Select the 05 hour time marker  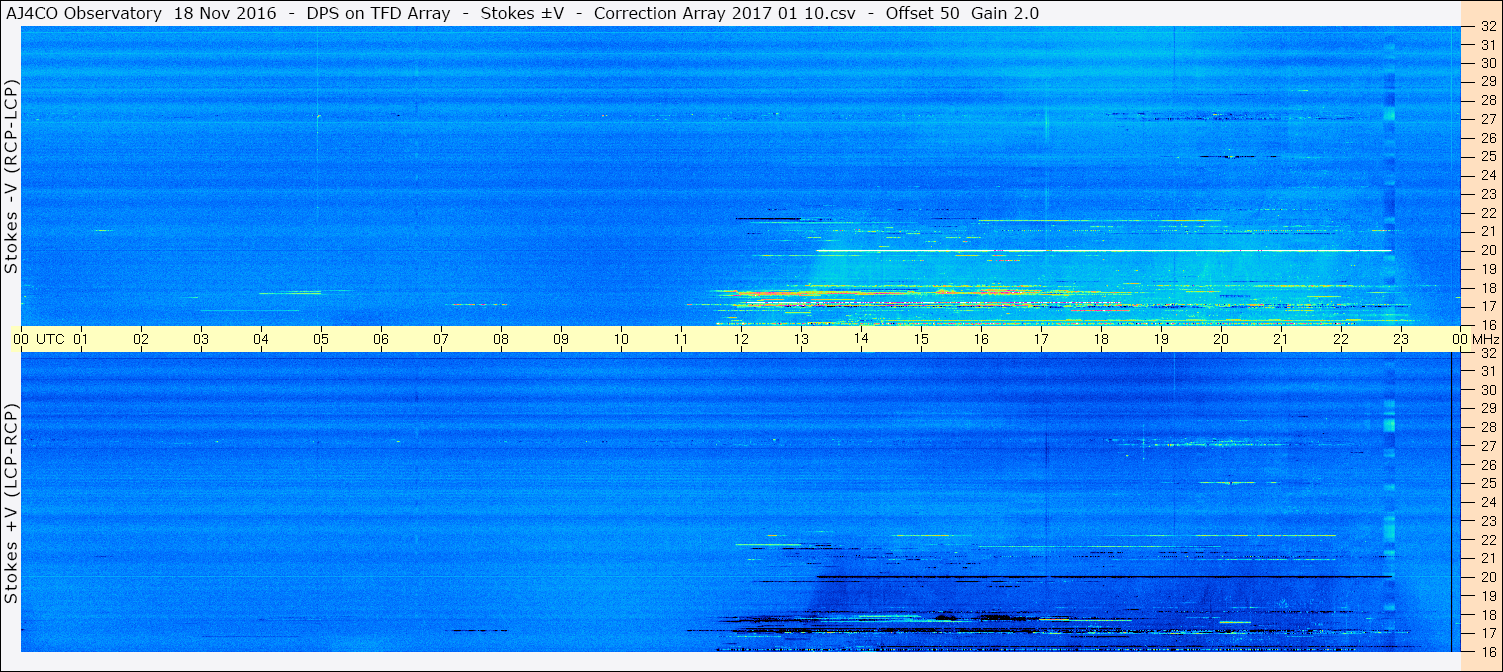pyautogui.click(x=322, y=339)
